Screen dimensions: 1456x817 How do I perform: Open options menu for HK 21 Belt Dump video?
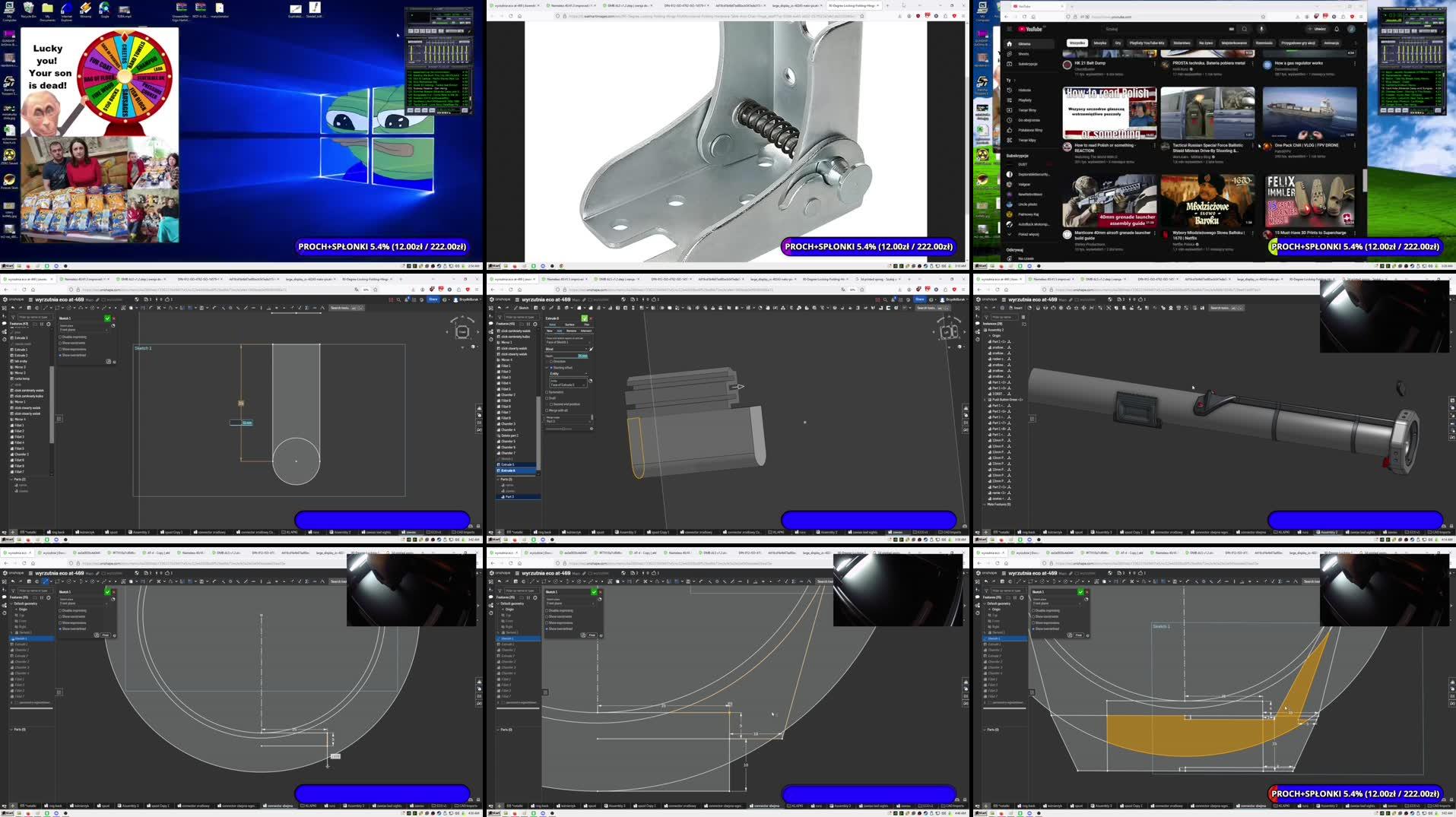click(x=1155, y=64)
